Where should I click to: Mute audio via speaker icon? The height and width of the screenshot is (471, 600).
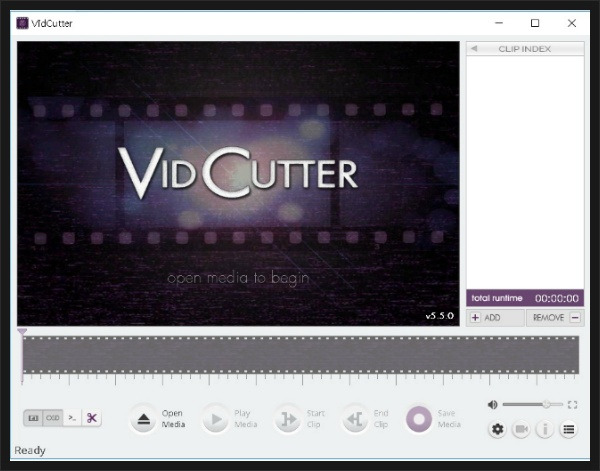(x=492, y=404)
